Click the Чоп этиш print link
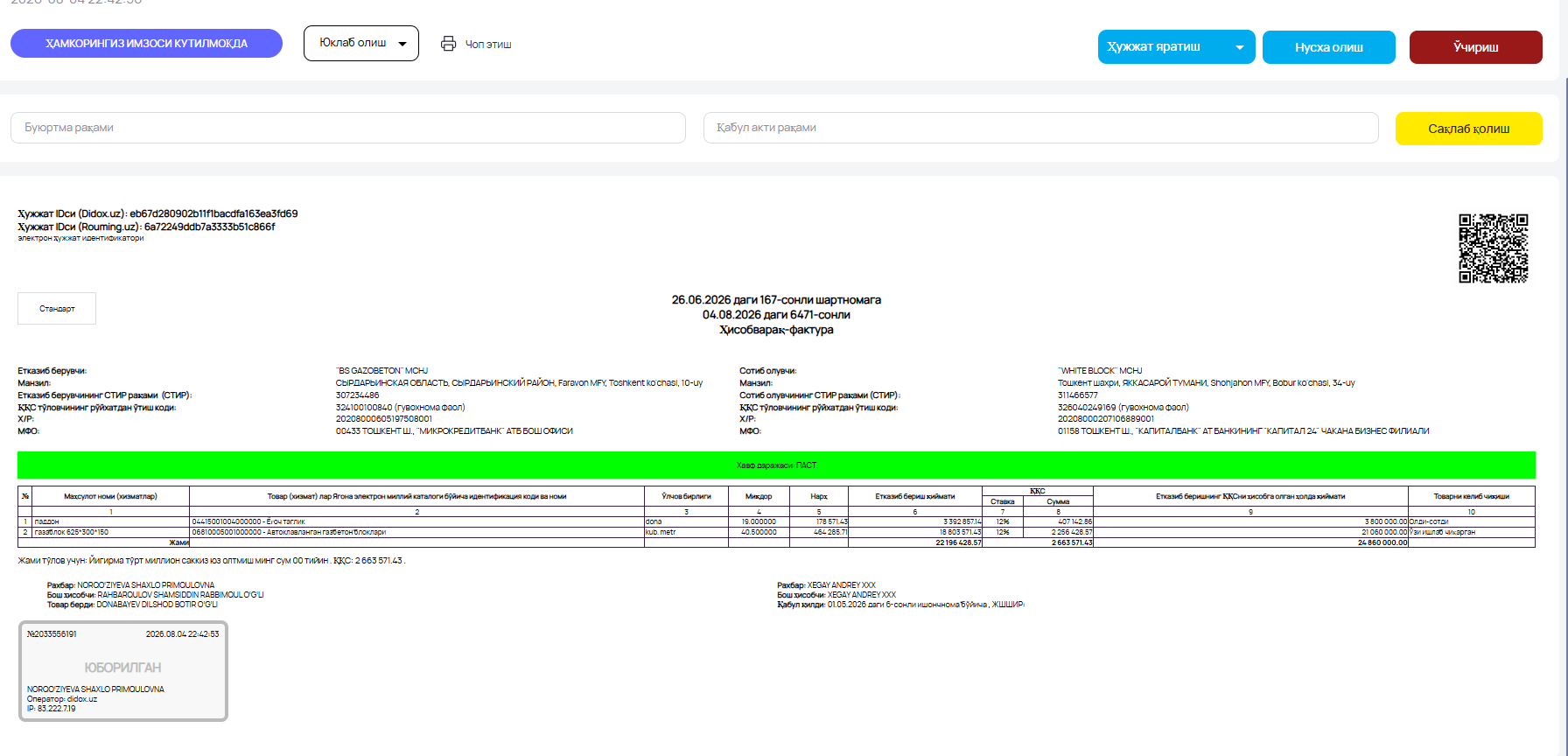The height and width of the screenshot is (756, 1568). pyautogui.click(x=488, y=45)
